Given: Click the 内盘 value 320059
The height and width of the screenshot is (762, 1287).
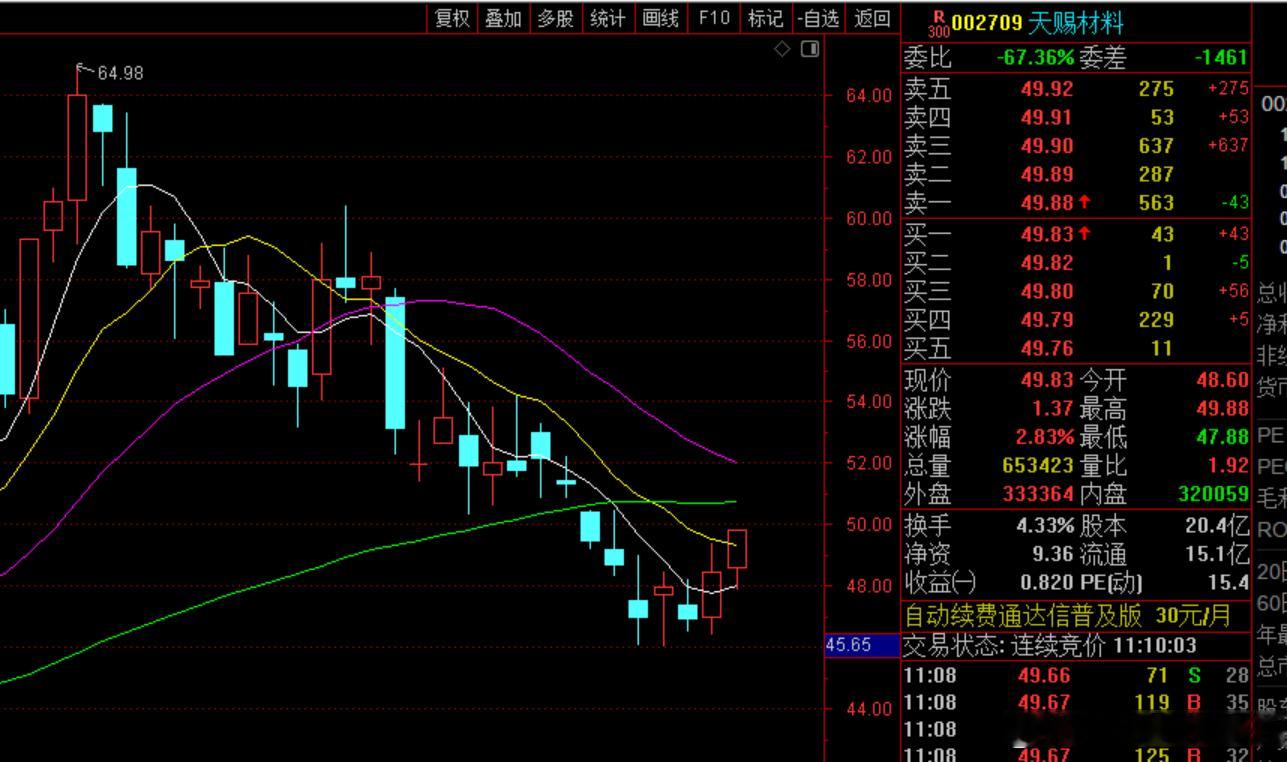Looking at the screenshot, I should 1213,494.
